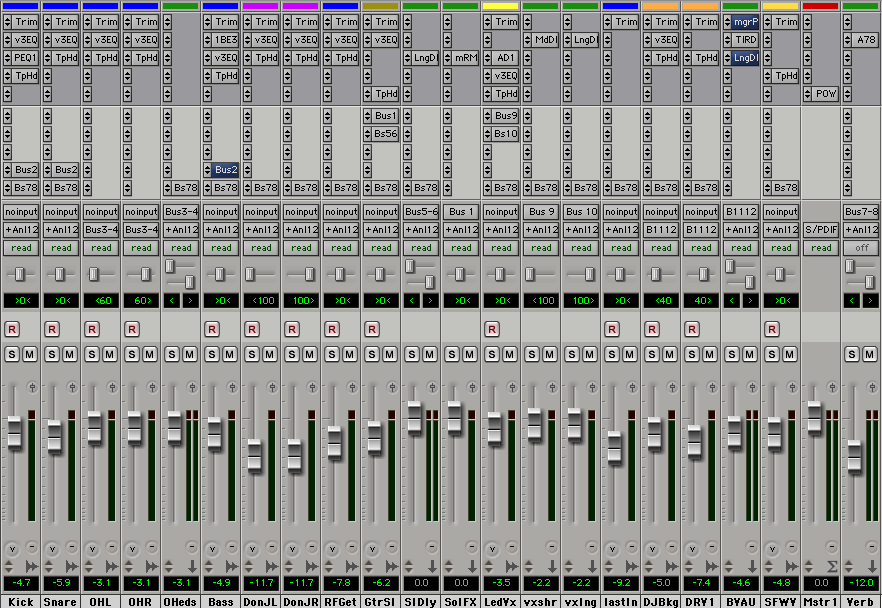This screenshot has width=882, height=608.
Task: Click the lastIn track type icon
Action: pyautogui.click(x=632, y=566)
